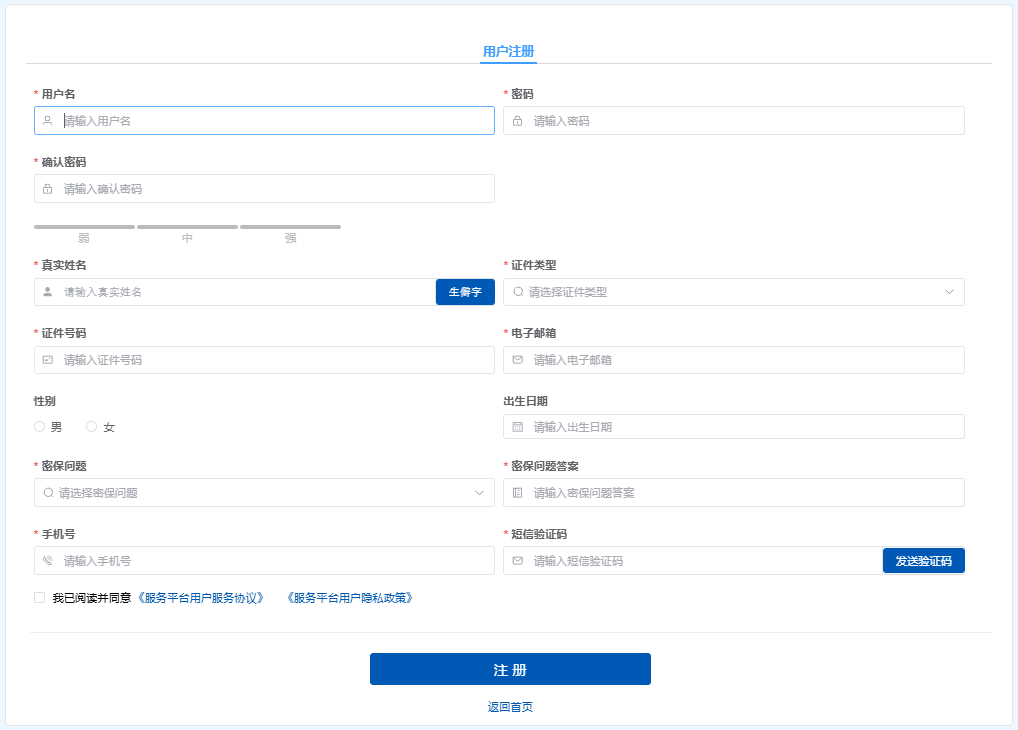1018x730 pixels.
Task: Click the 返回首页 link
Action: [510, 707]
